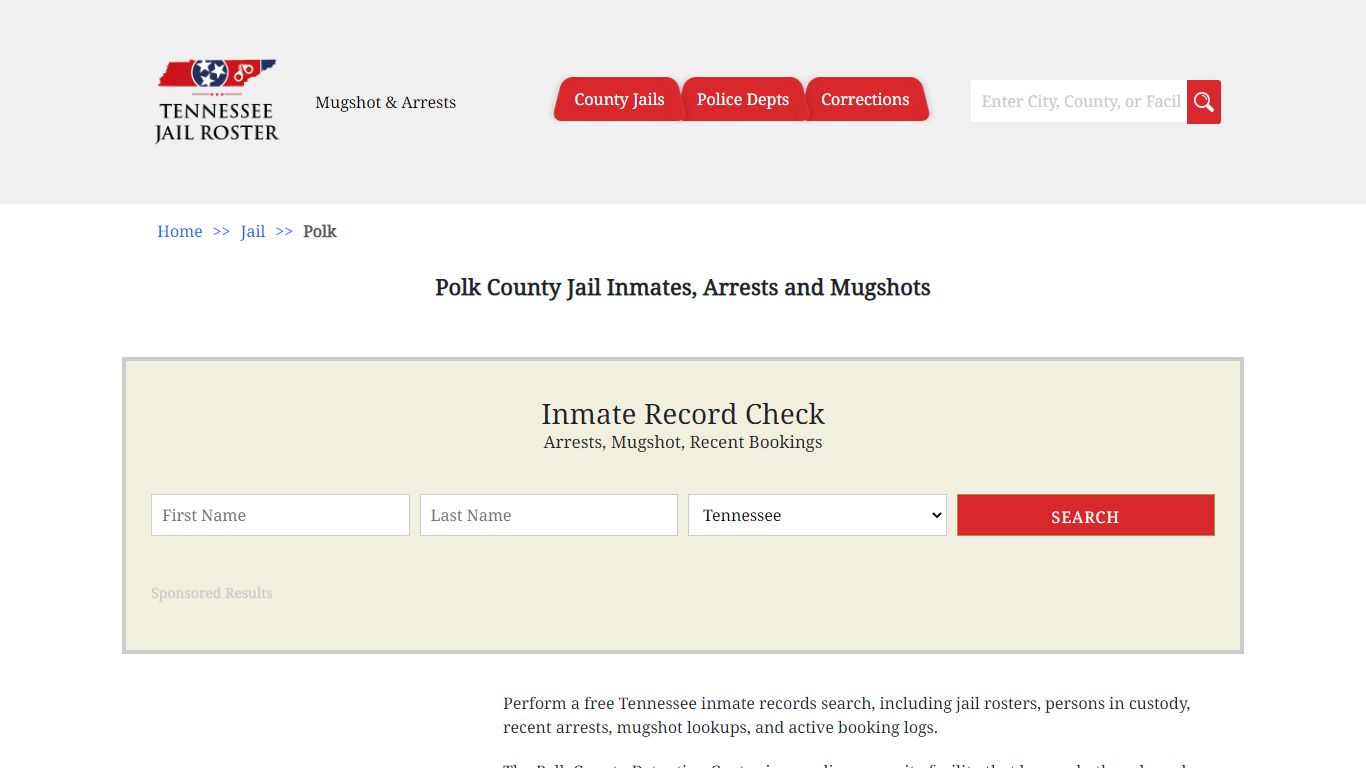Click the Inmate Record Check title
This screenshot has width=1366, height=768.
(x=683, y=414)
